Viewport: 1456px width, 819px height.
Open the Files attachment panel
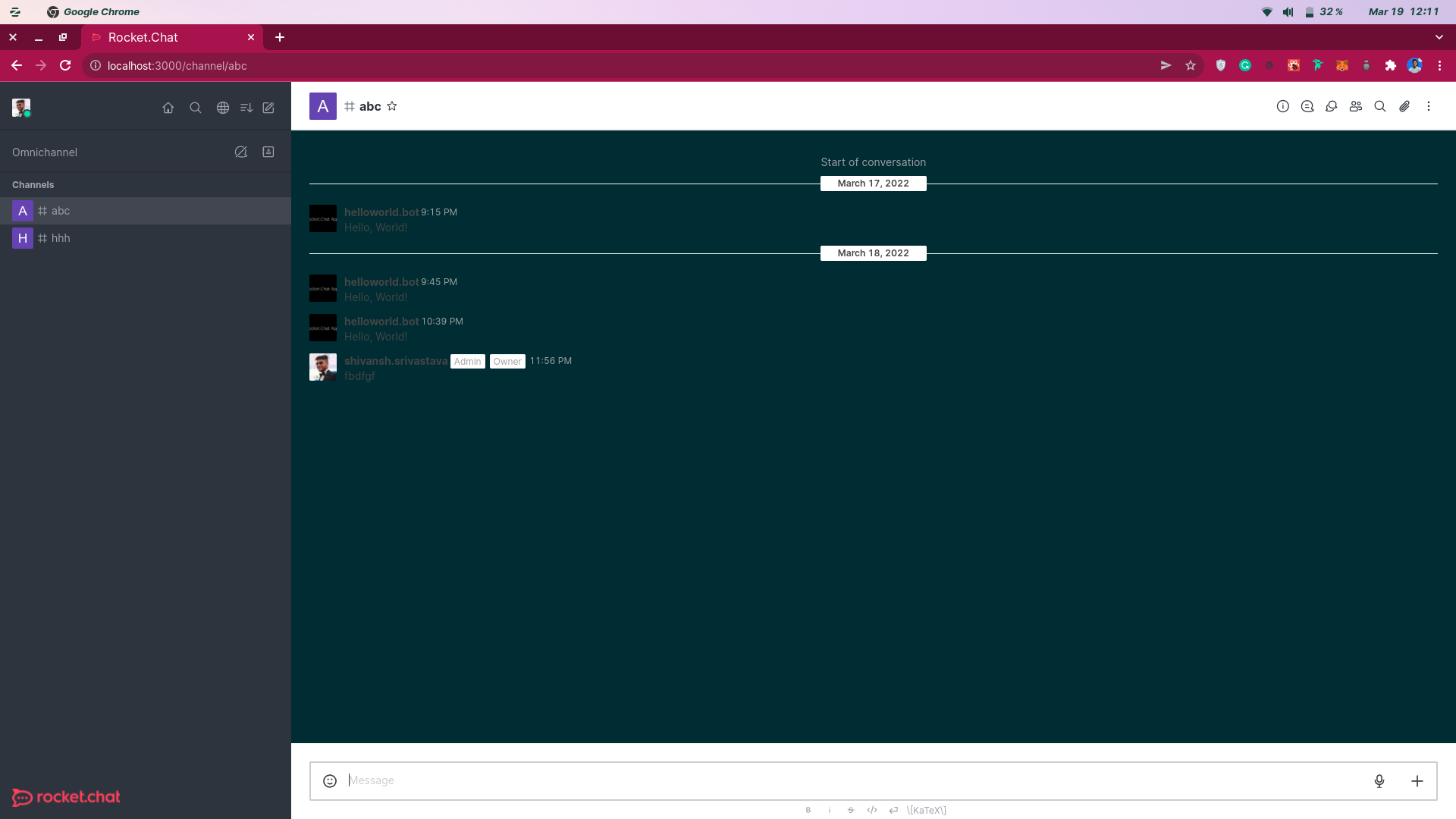click(x=1404, y=106)
